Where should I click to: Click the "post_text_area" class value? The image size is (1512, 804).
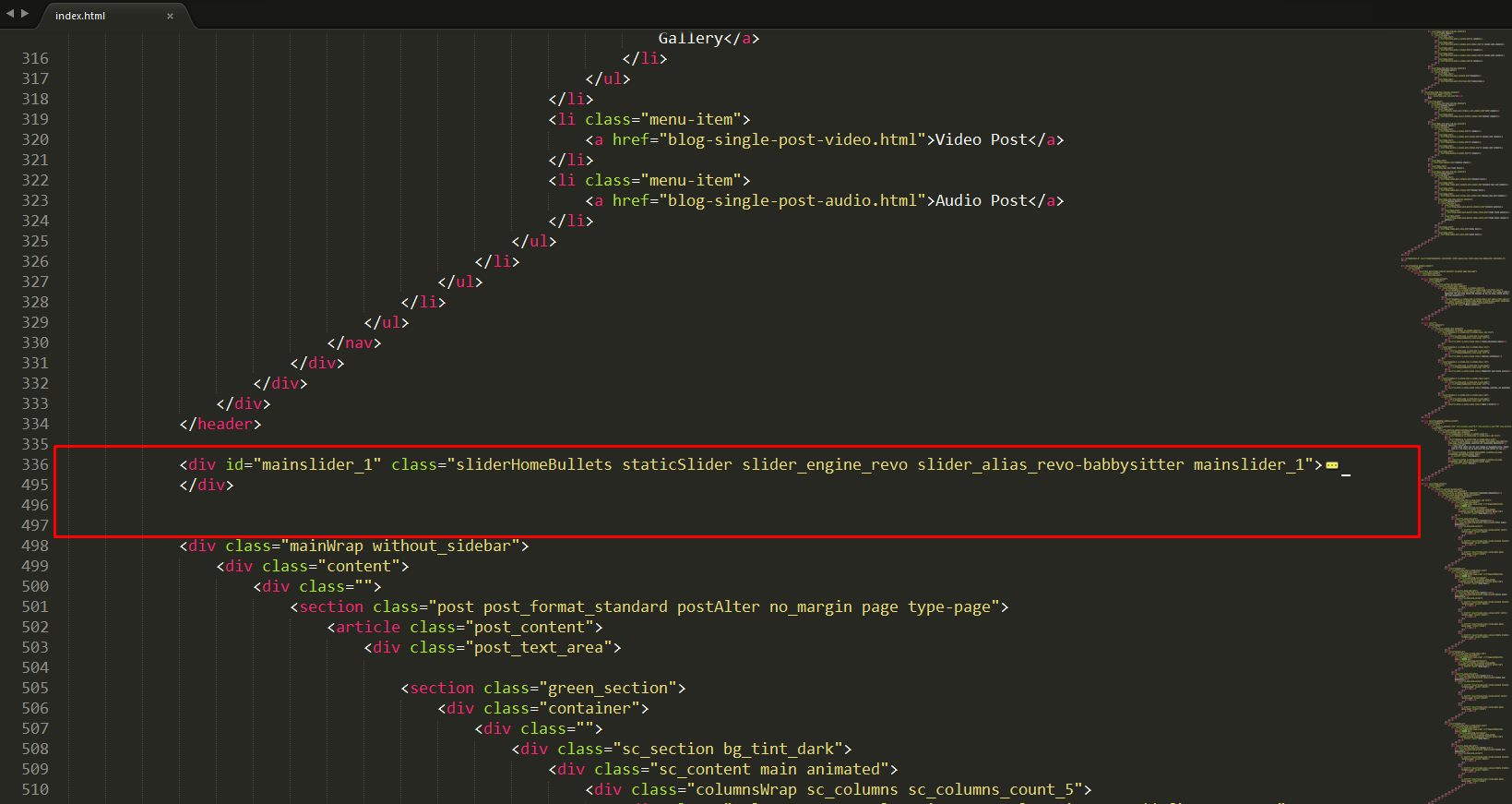click(x=538, y=647)
